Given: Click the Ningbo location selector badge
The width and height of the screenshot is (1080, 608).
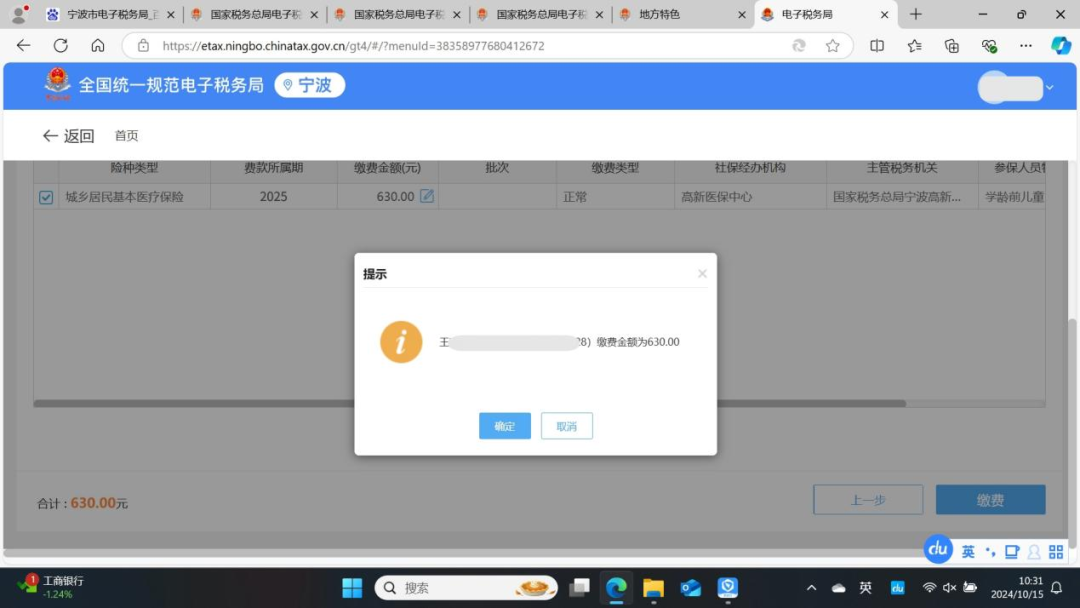Looking at the screenshot, I should point(309,86).
